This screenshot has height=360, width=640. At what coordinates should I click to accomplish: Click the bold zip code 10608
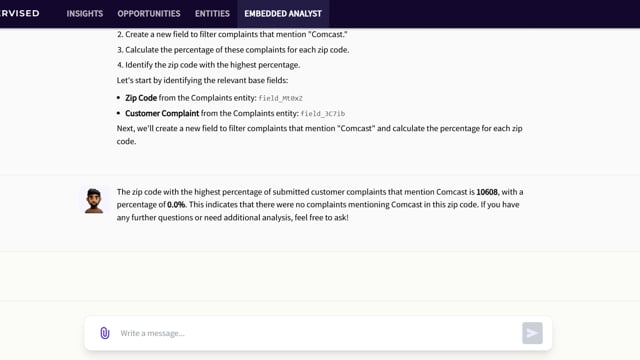click(x=487, y=192)
